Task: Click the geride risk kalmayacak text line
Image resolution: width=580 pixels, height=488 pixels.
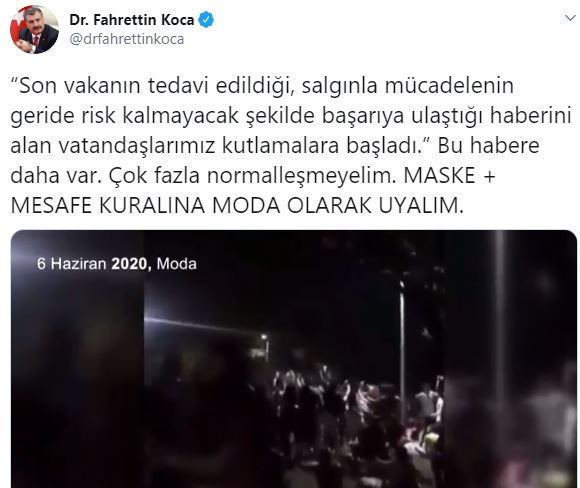Action: [x=291, y=116]
